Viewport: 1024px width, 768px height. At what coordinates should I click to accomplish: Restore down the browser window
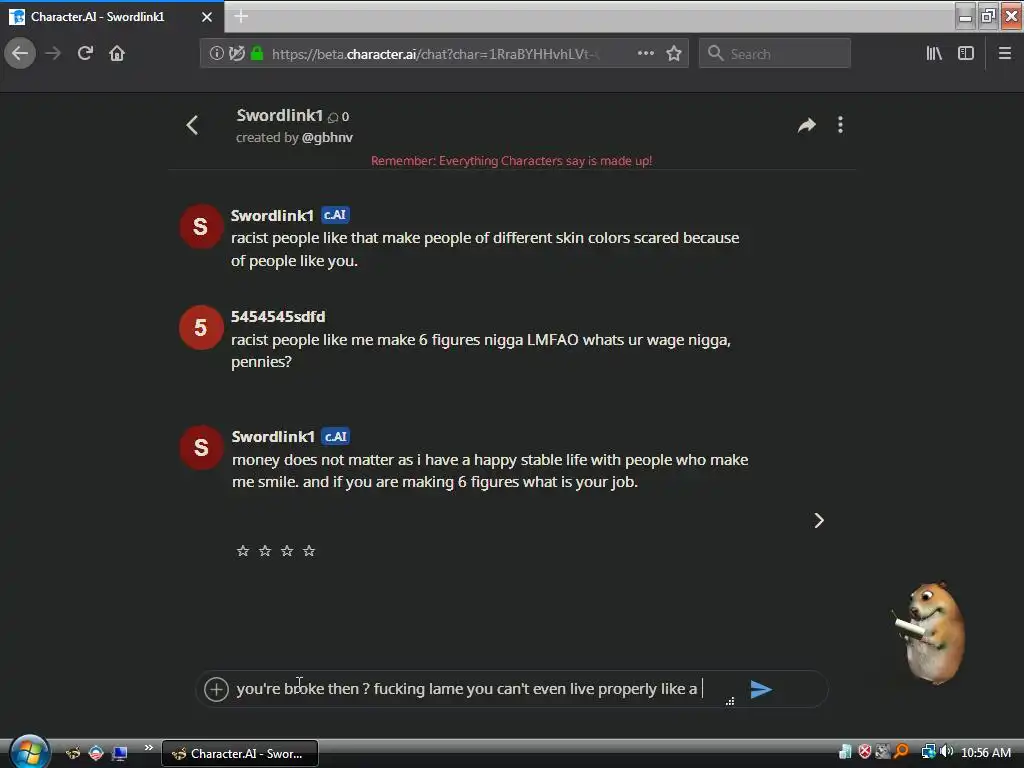click(x=988, y=17)
